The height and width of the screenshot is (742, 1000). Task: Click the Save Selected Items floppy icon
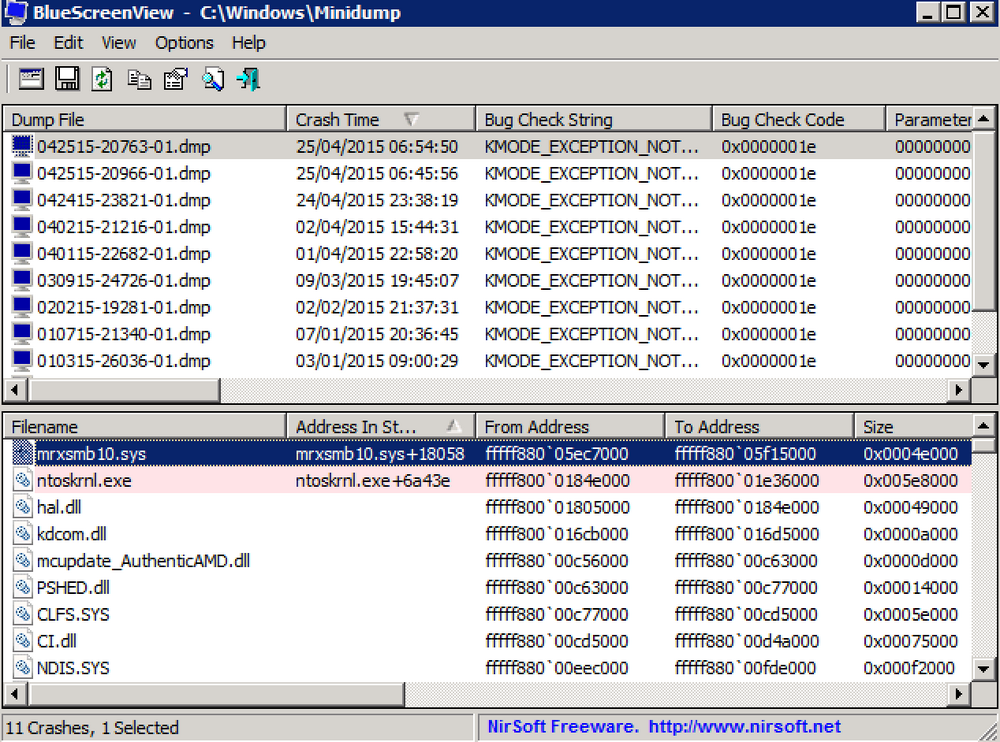pos(67,79)
